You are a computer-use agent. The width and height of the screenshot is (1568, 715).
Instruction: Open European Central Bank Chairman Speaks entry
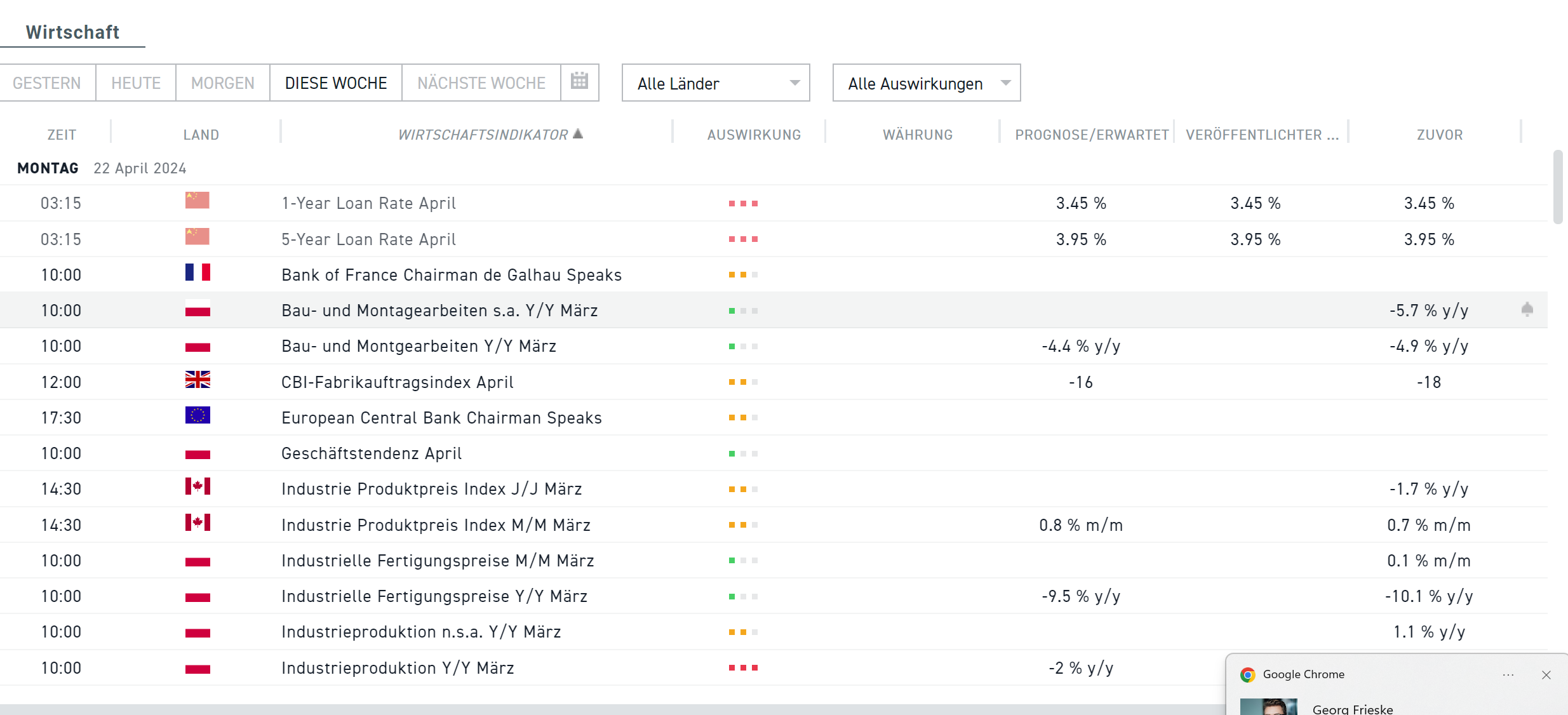(x=441, y=418)
